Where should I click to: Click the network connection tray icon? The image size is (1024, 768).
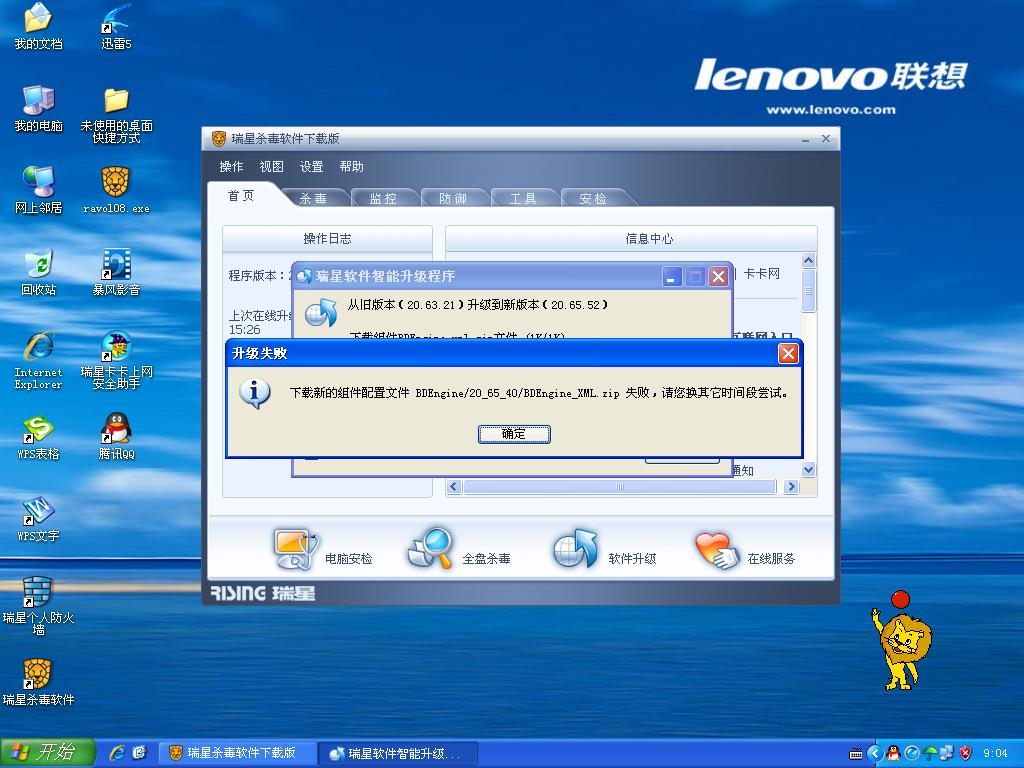click(x=947, y=753)
